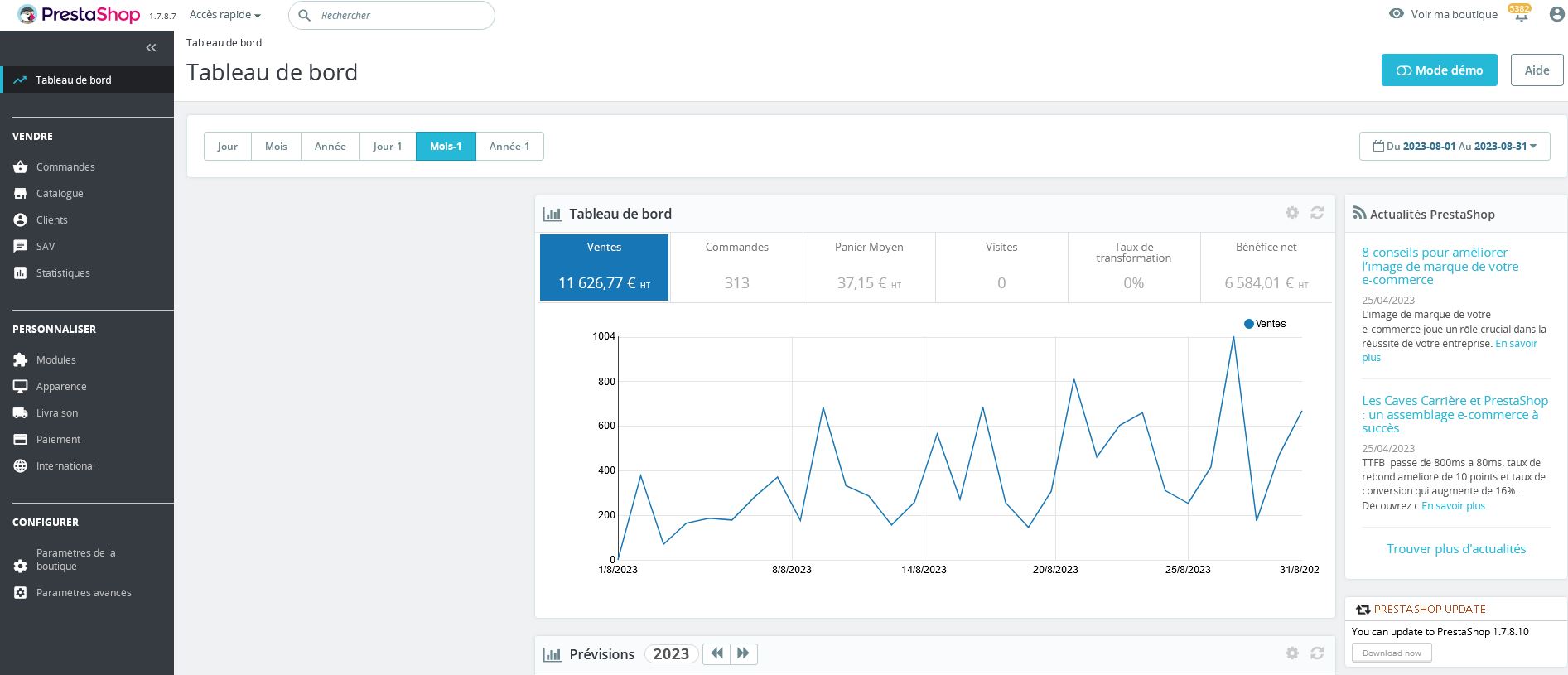
Task: Click the SAV chat icon
Action: pos(21,247)
